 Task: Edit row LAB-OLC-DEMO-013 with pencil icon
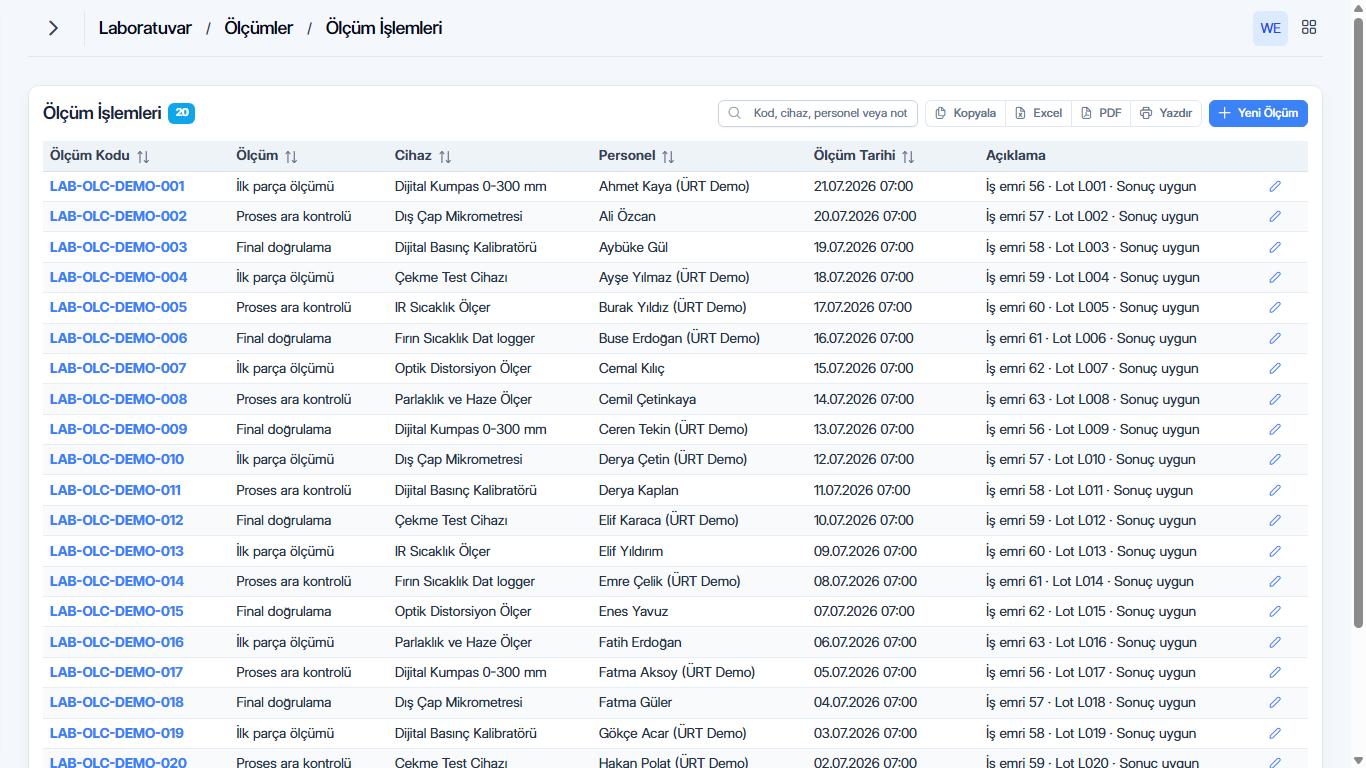point(1275,551)
